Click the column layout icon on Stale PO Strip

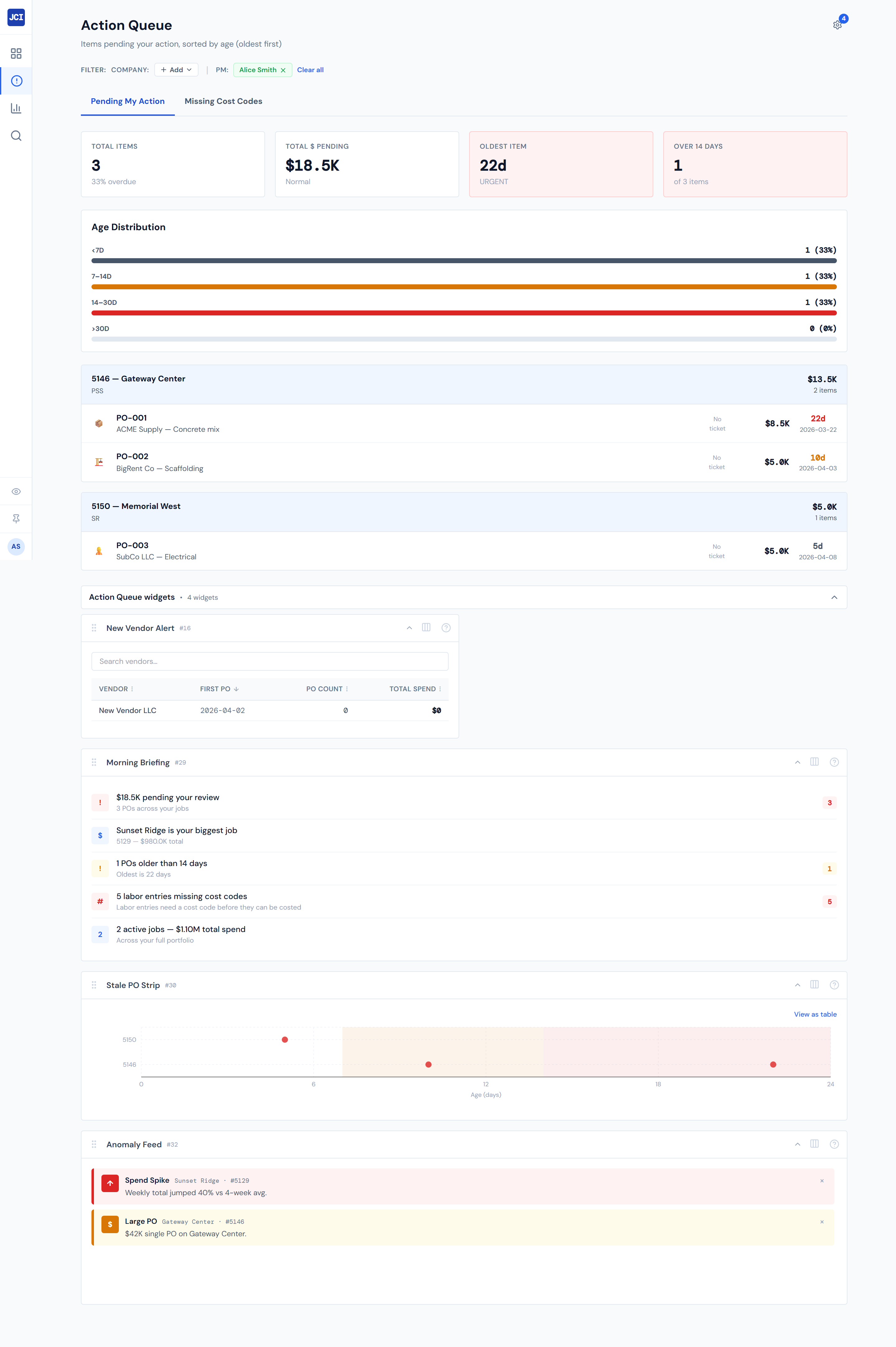814,984
